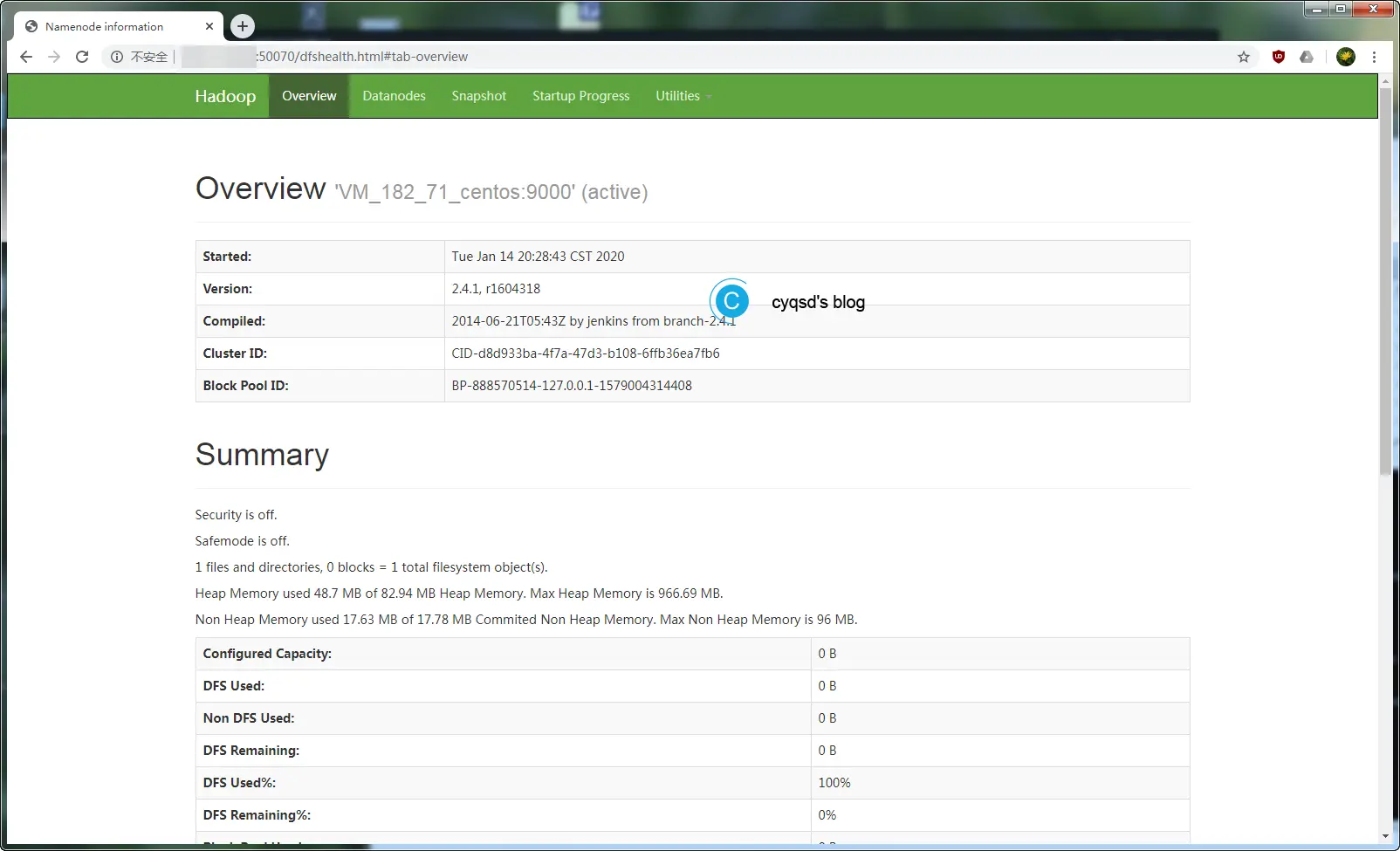Select the Namenode information browser tab
The height and width of the screenshot is (851, 1400).
tap(119, 26)
